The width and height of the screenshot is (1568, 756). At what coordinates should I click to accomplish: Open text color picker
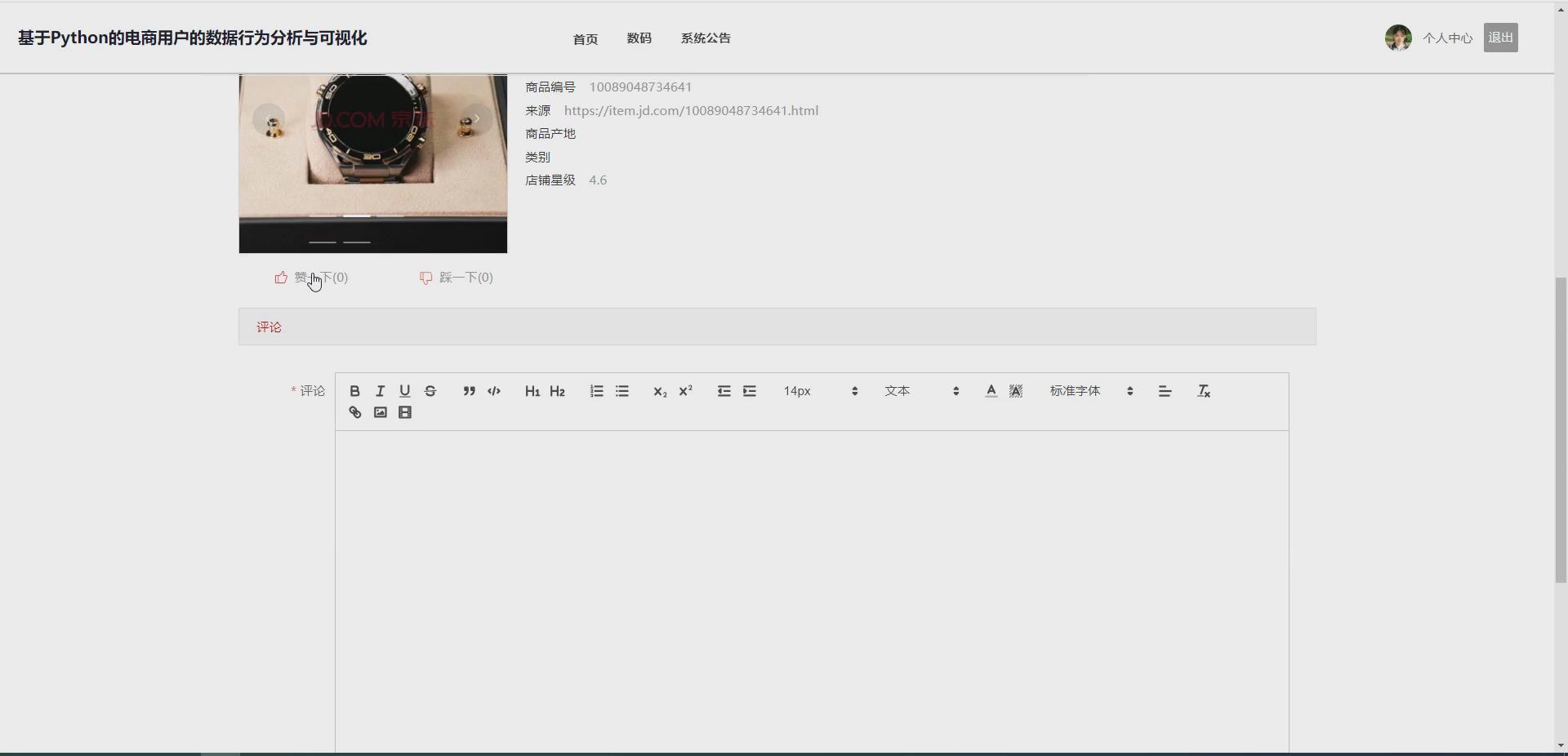coord(991,391)
